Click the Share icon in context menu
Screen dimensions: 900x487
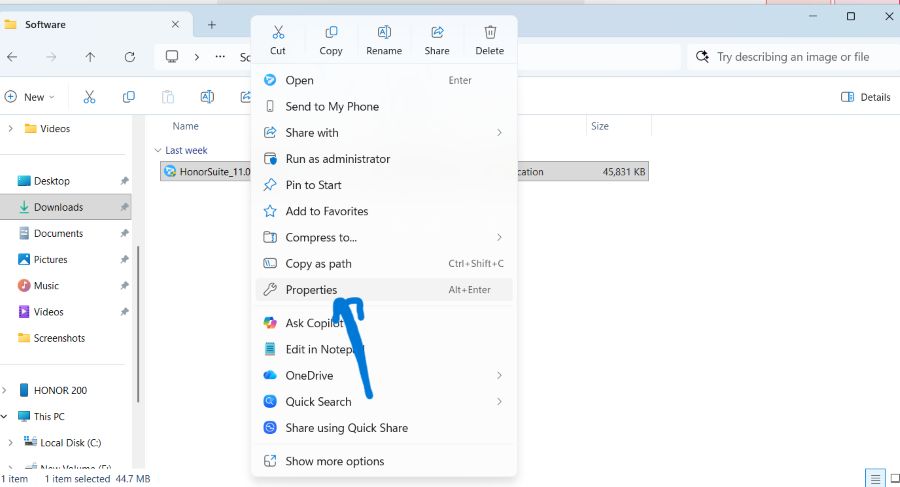[x=437, y=32]
